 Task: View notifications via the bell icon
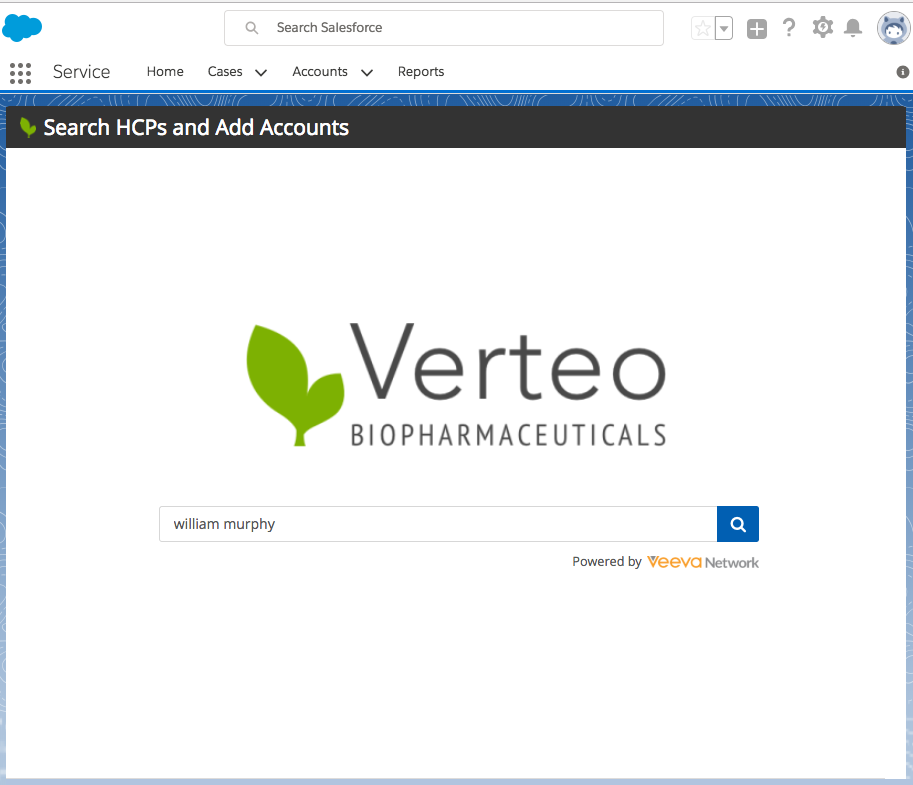tap(853, 28)
